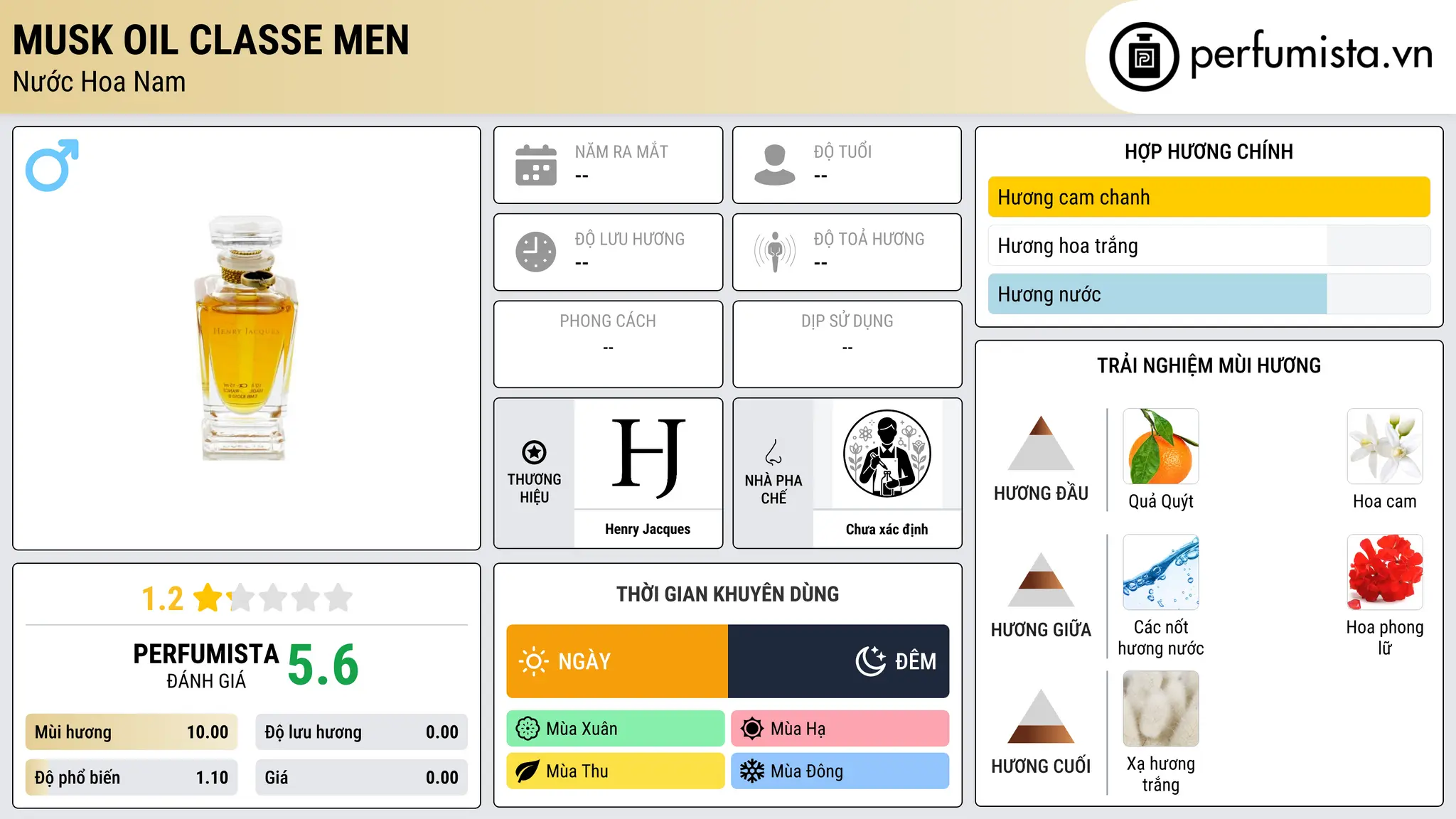This screenshot has width=1456, height=819.
Task: Click the Perfumista đánh giá label
Action: pos(206,665)
